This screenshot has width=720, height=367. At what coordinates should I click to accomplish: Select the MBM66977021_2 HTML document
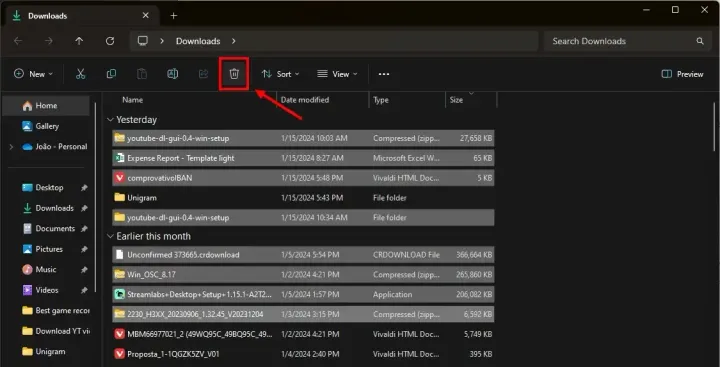click(303, 334)
